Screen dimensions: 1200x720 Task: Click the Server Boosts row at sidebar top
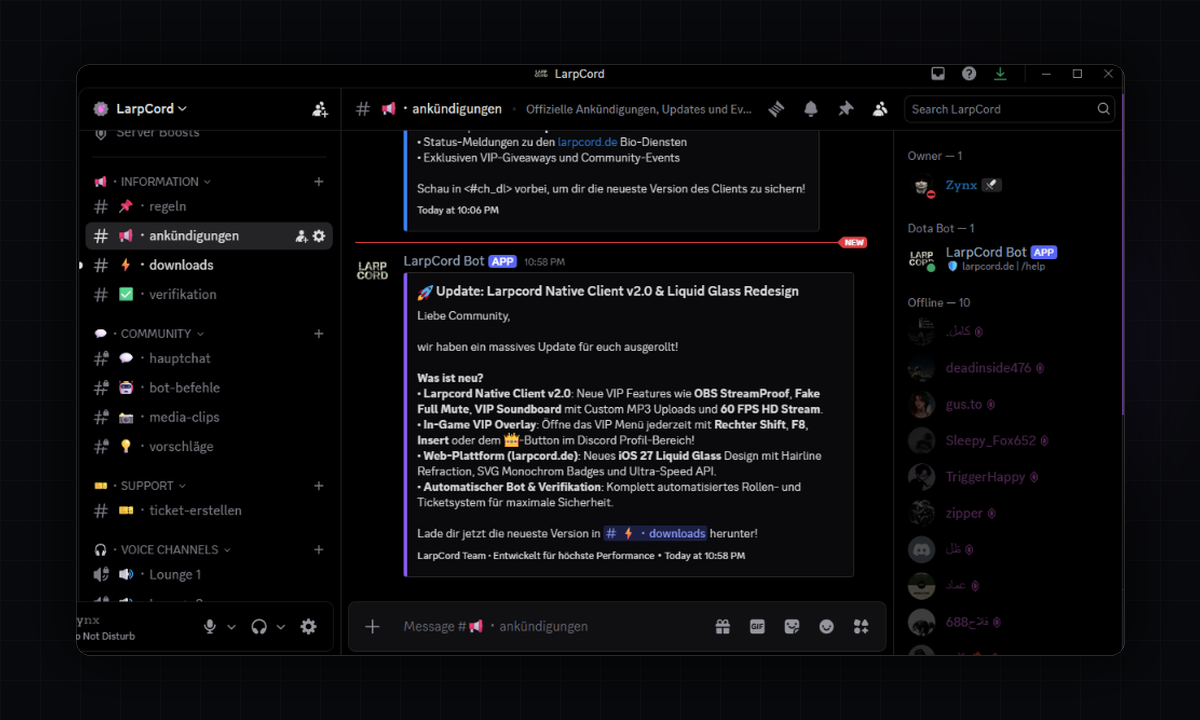pyautogui.click(x=158, y=133)
